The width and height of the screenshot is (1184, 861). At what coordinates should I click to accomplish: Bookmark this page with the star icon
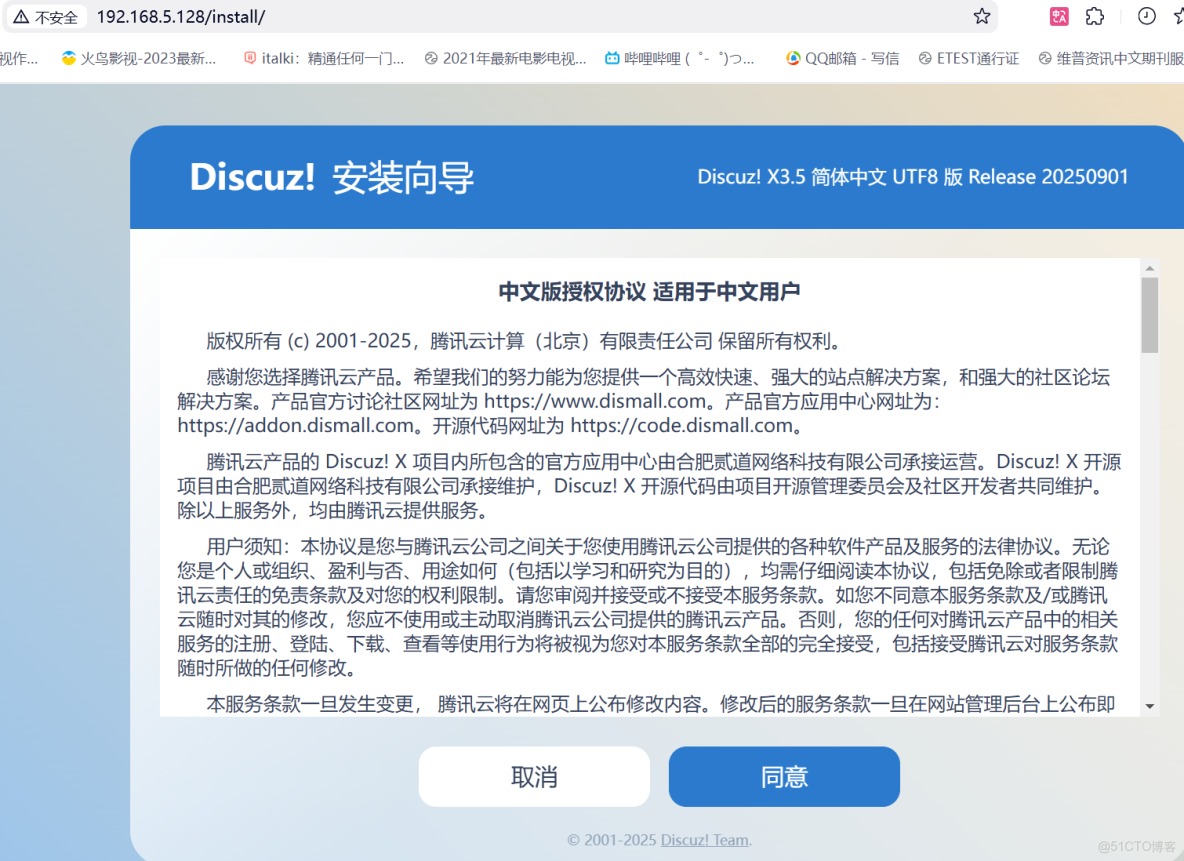pyautogui.click(x=981, y=16)
